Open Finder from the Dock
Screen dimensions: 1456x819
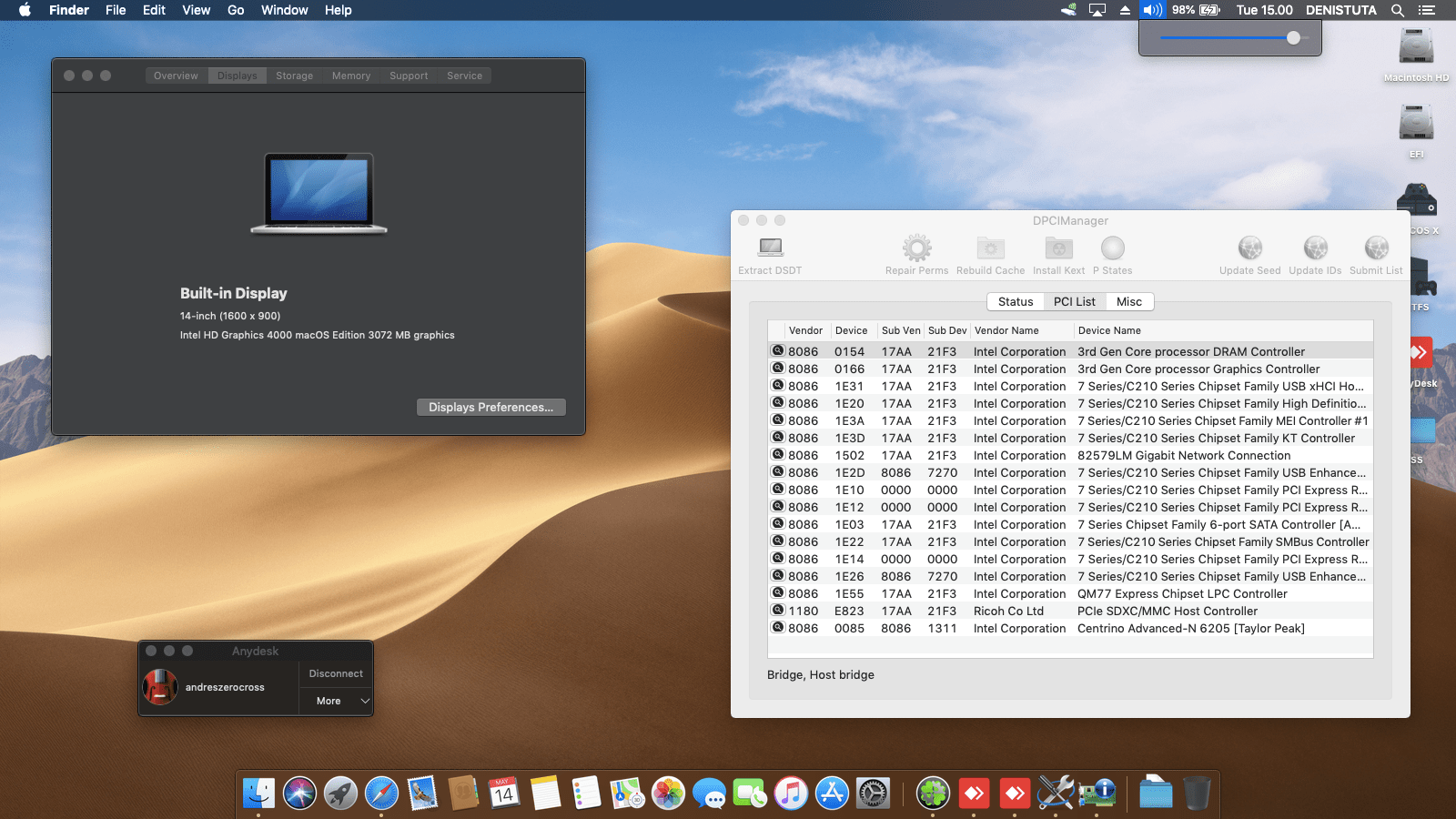pyautogui.click(x=258, y=794)
